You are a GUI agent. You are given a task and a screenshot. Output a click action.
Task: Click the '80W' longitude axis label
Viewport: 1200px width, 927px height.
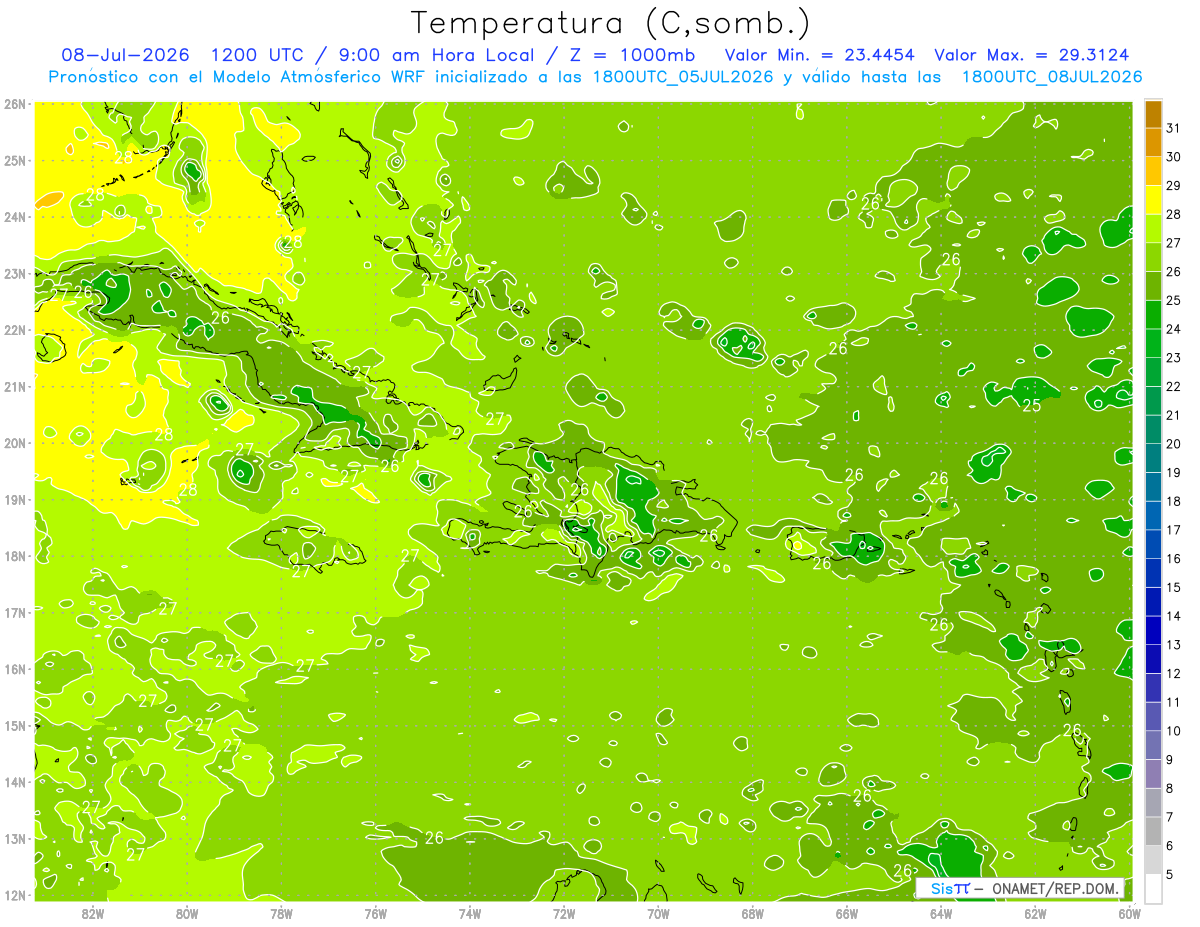(x=187, y=913)
